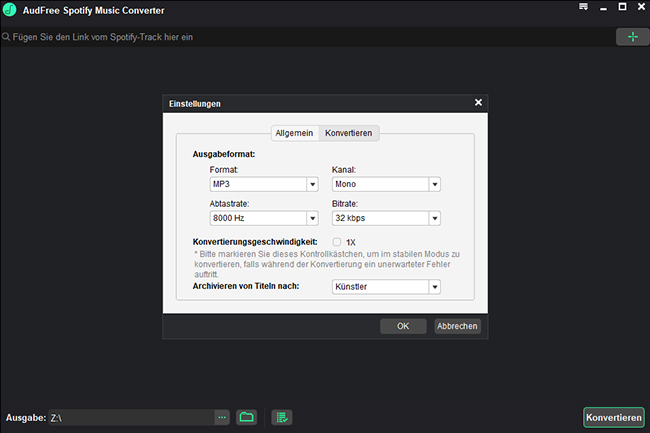
Task: Click the AudFree Spotify Music Converter title
Action: pos(94,10)
